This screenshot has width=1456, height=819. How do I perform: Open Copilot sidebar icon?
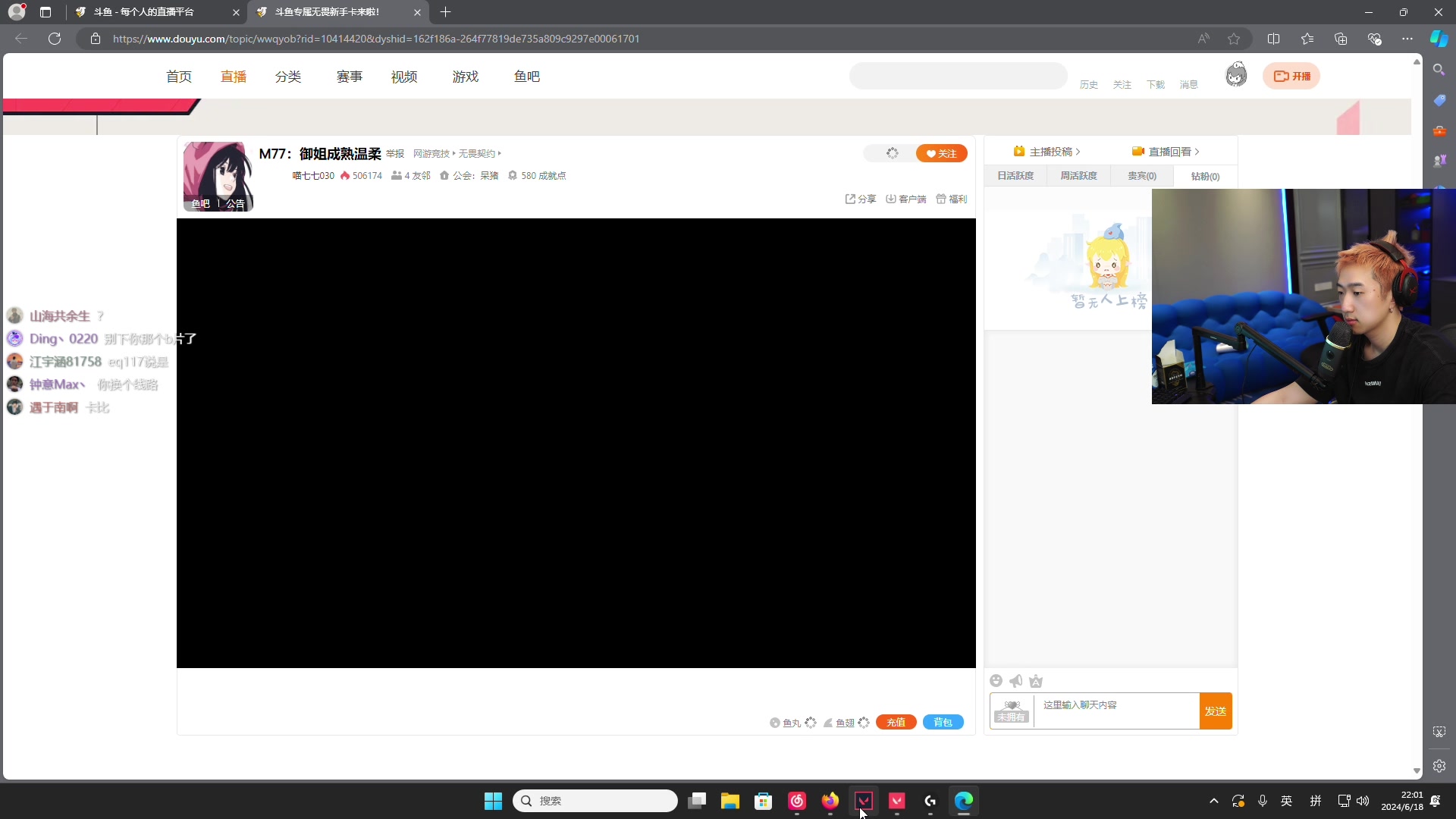(x=1439, y=39)
